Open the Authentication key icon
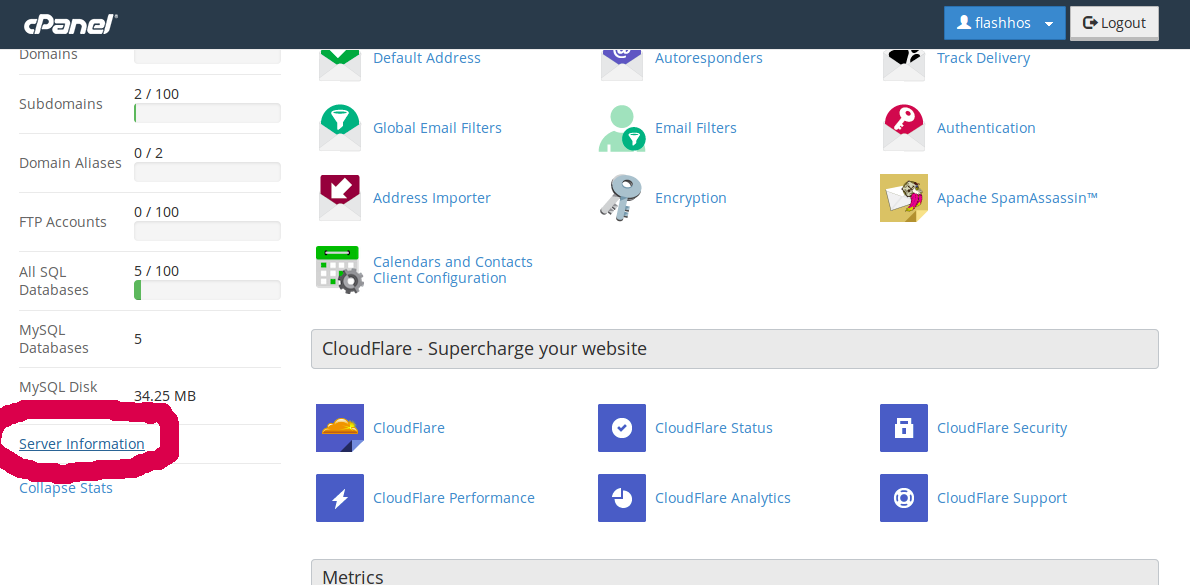The width and height of the screenshot is (1190, 585). 904,128
